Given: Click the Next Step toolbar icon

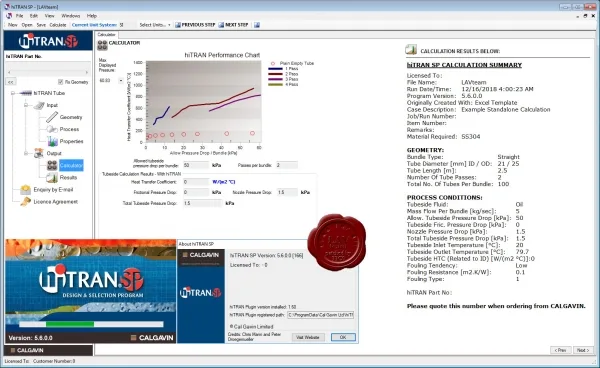Looking at the screenshot, I should (x=221, y=25).
